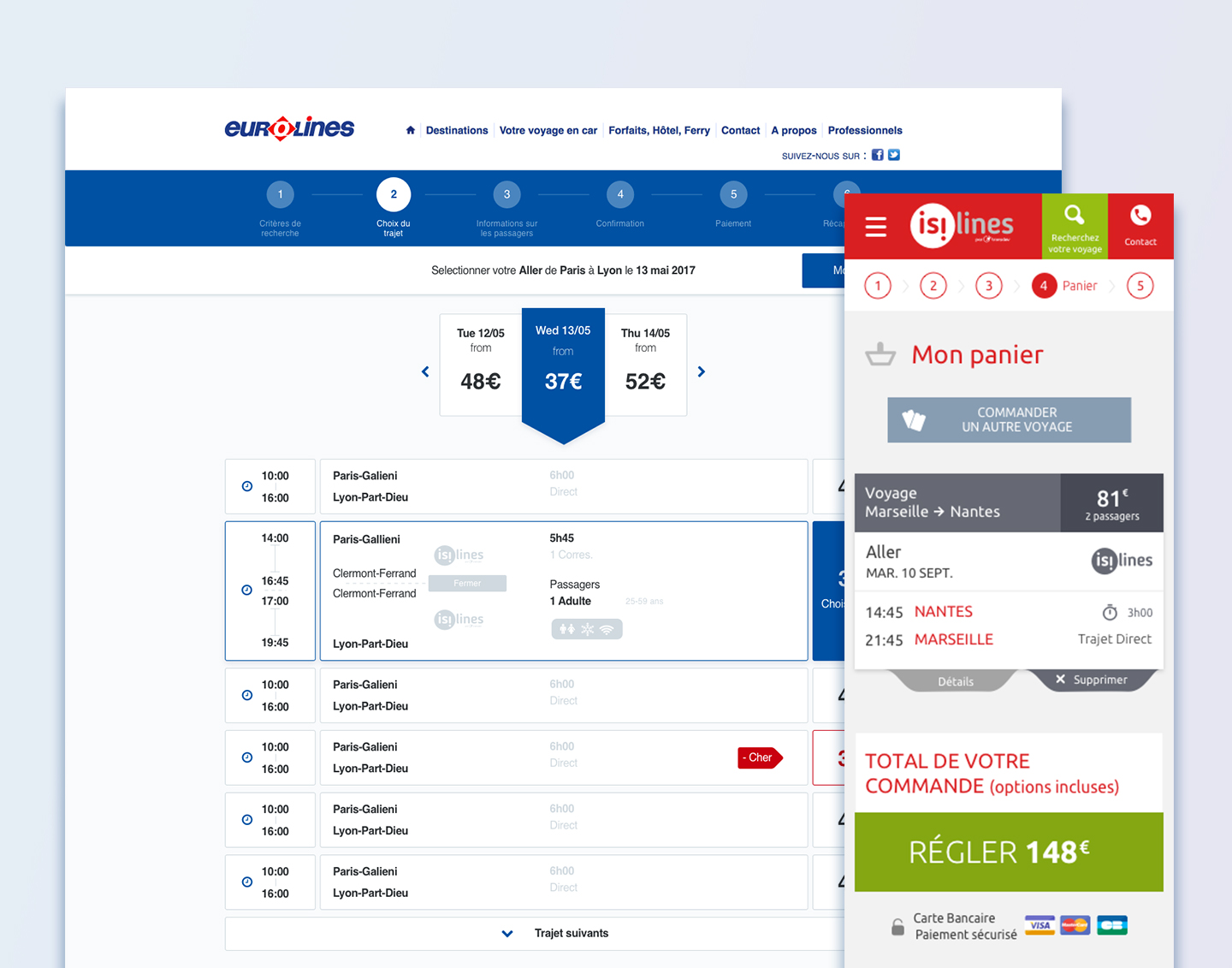This screenshot has height=968, width=1232.
Task: Click the home icon in navigation
Action: tap(411, 130)
